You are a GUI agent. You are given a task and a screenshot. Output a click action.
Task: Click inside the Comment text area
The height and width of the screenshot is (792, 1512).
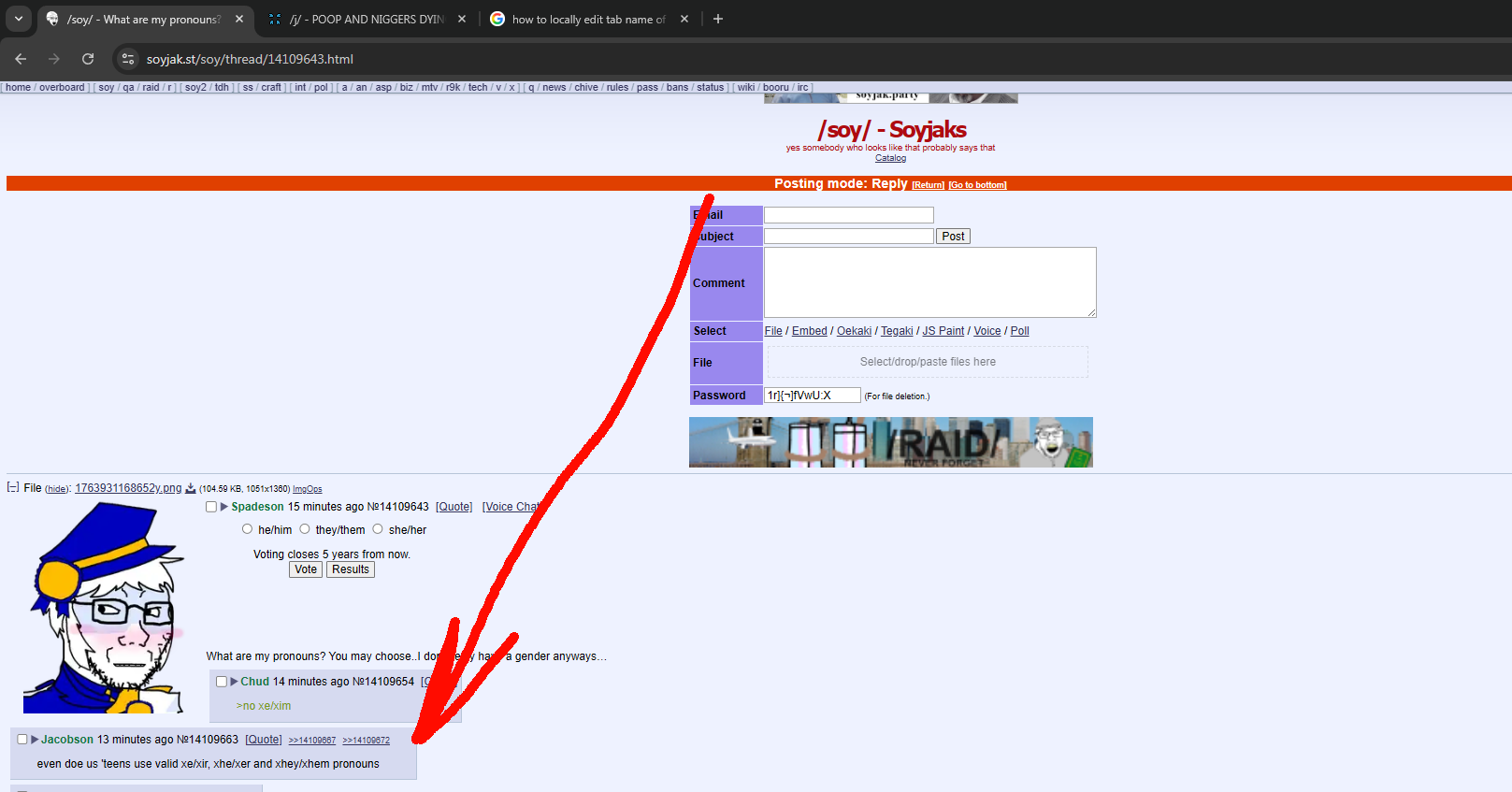click(x=929, y=282)
